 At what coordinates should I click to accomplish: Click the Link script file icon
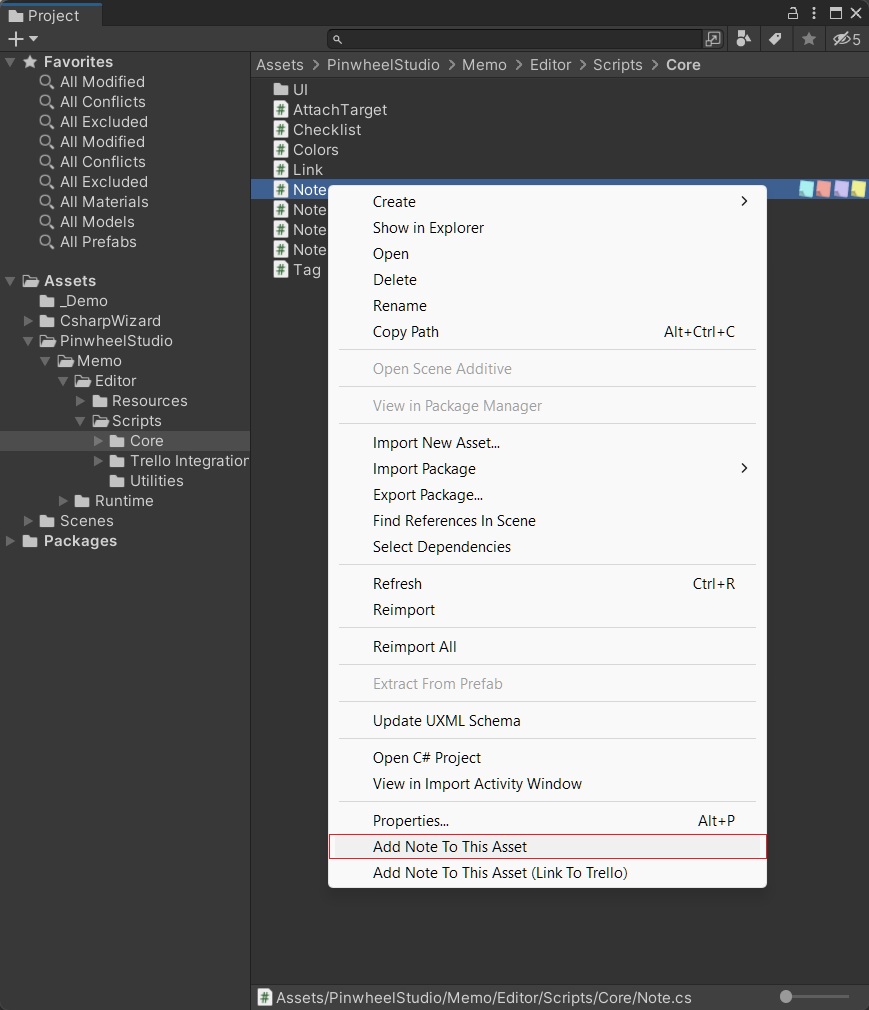coord(281,169)
